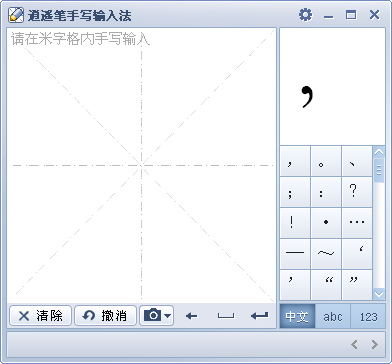The image size is (392, 364).
Task: Go to previous candidate page arrow
Action: coord(354,344)
